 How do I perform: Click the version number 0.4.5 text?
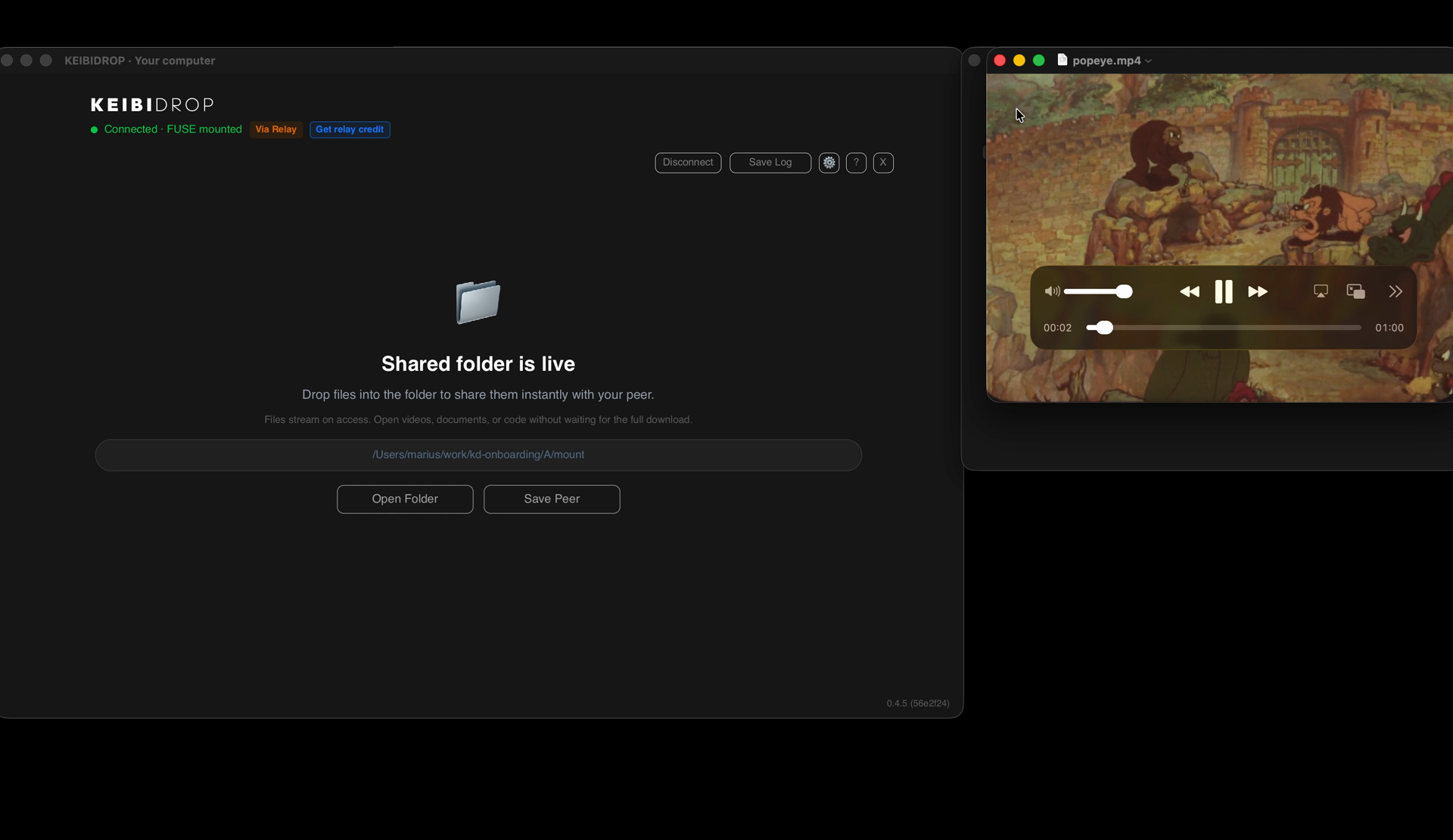pyautogui.click(x=918, y=703)
